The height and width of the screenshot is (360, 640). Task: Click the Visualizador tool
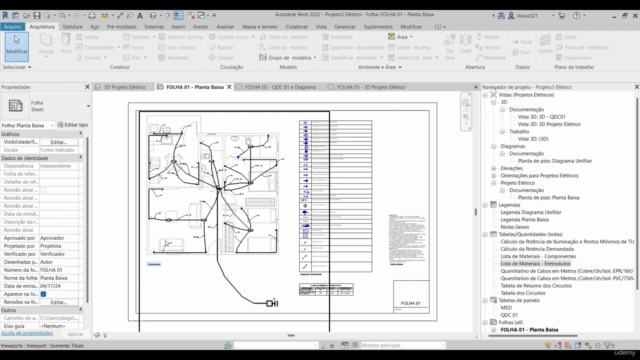pos(573,58)
